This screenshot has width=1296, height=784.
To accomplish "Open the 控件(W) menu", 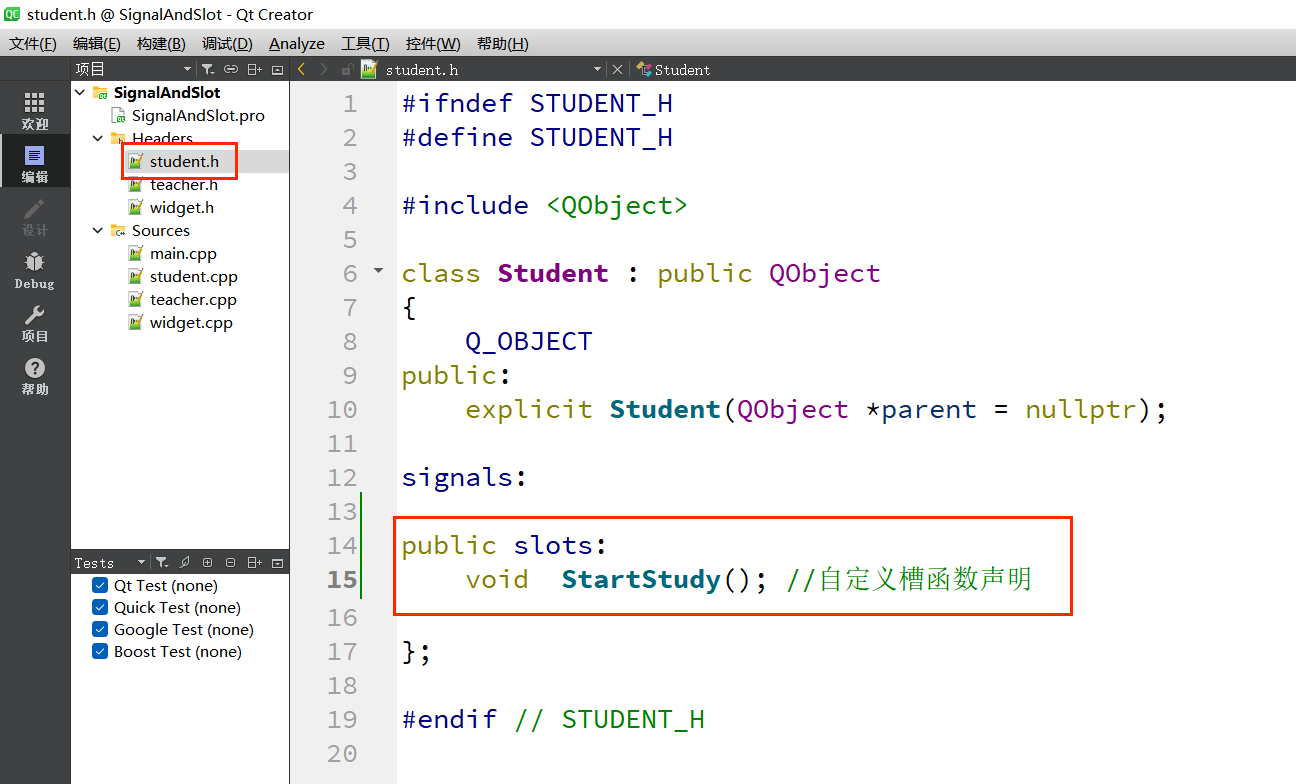I will (433, 43).
